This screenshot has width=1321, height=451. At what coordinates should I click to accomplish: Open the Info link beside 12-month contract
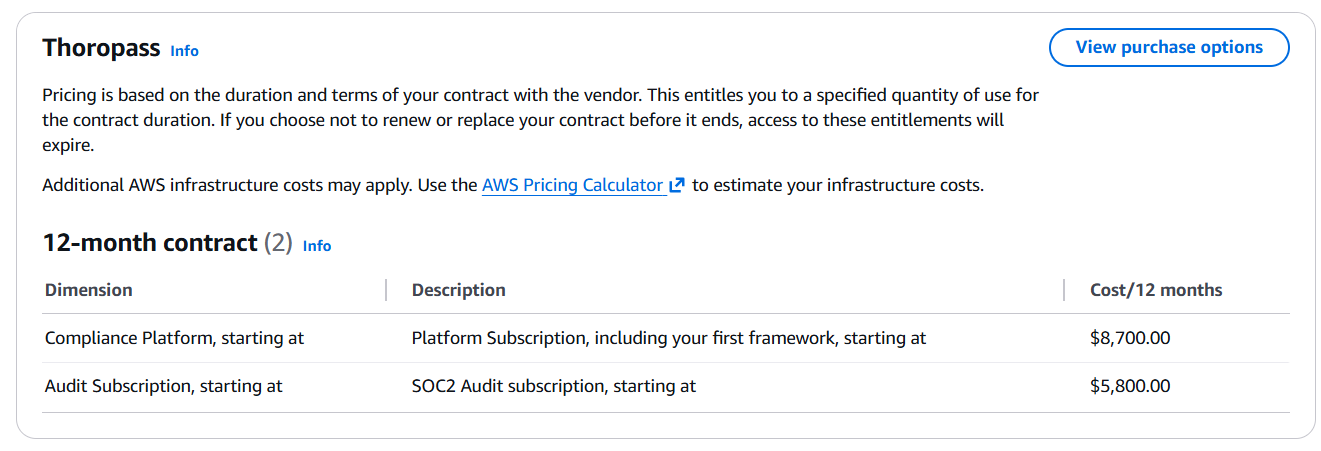coord(317,245)
